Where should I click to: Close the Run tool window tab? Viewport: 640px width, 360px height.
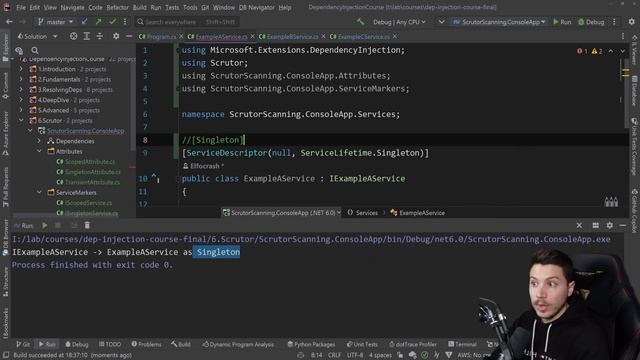[x=579, y=225]
